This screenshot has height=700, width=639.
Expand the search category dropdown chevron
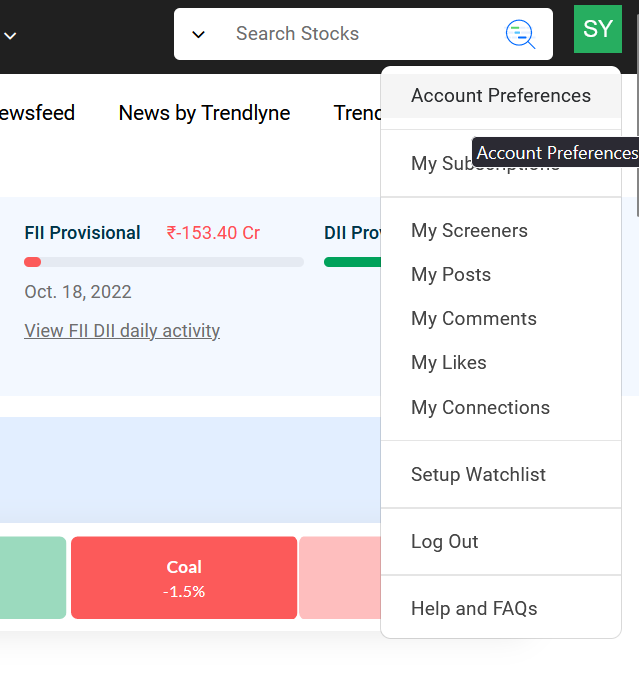tap(198, 34)
